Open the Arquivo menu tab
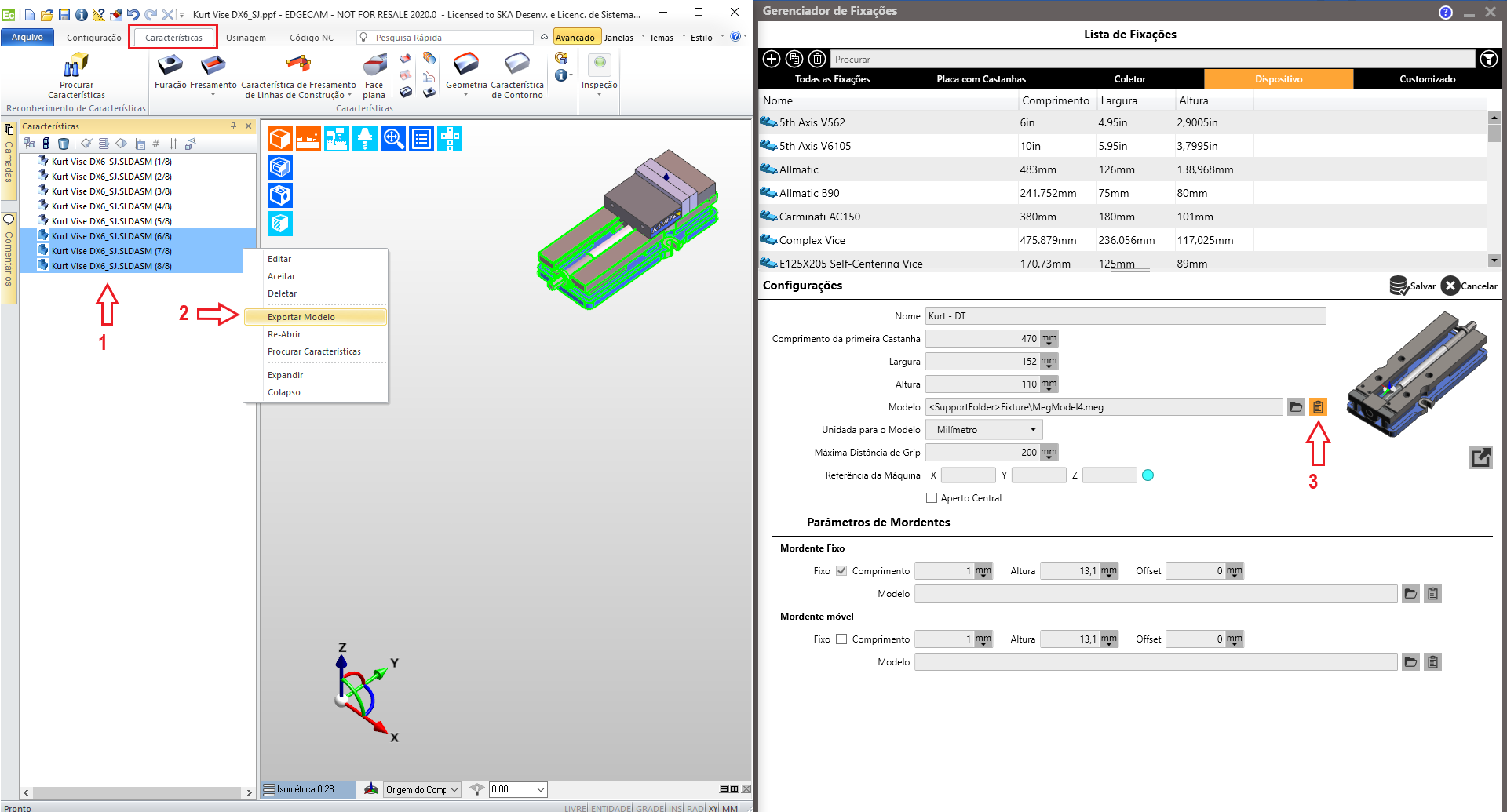This screenshot has height=812, width=1507. point(27,37)
